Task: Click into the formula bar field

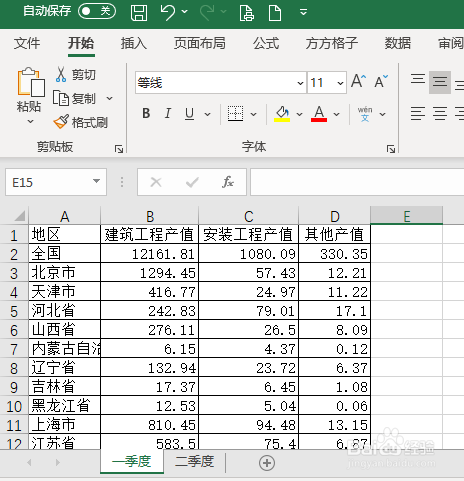Action: 357,182
